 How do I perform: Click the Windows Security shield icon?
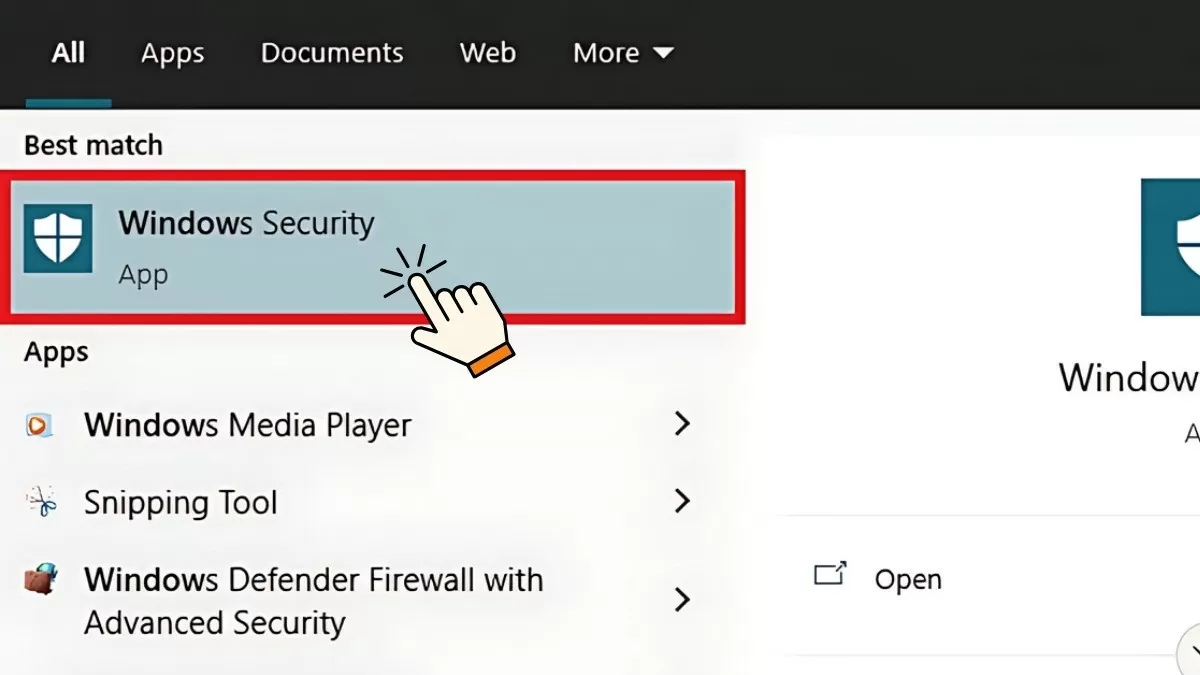pyautogui.click(x=58, y=238)
